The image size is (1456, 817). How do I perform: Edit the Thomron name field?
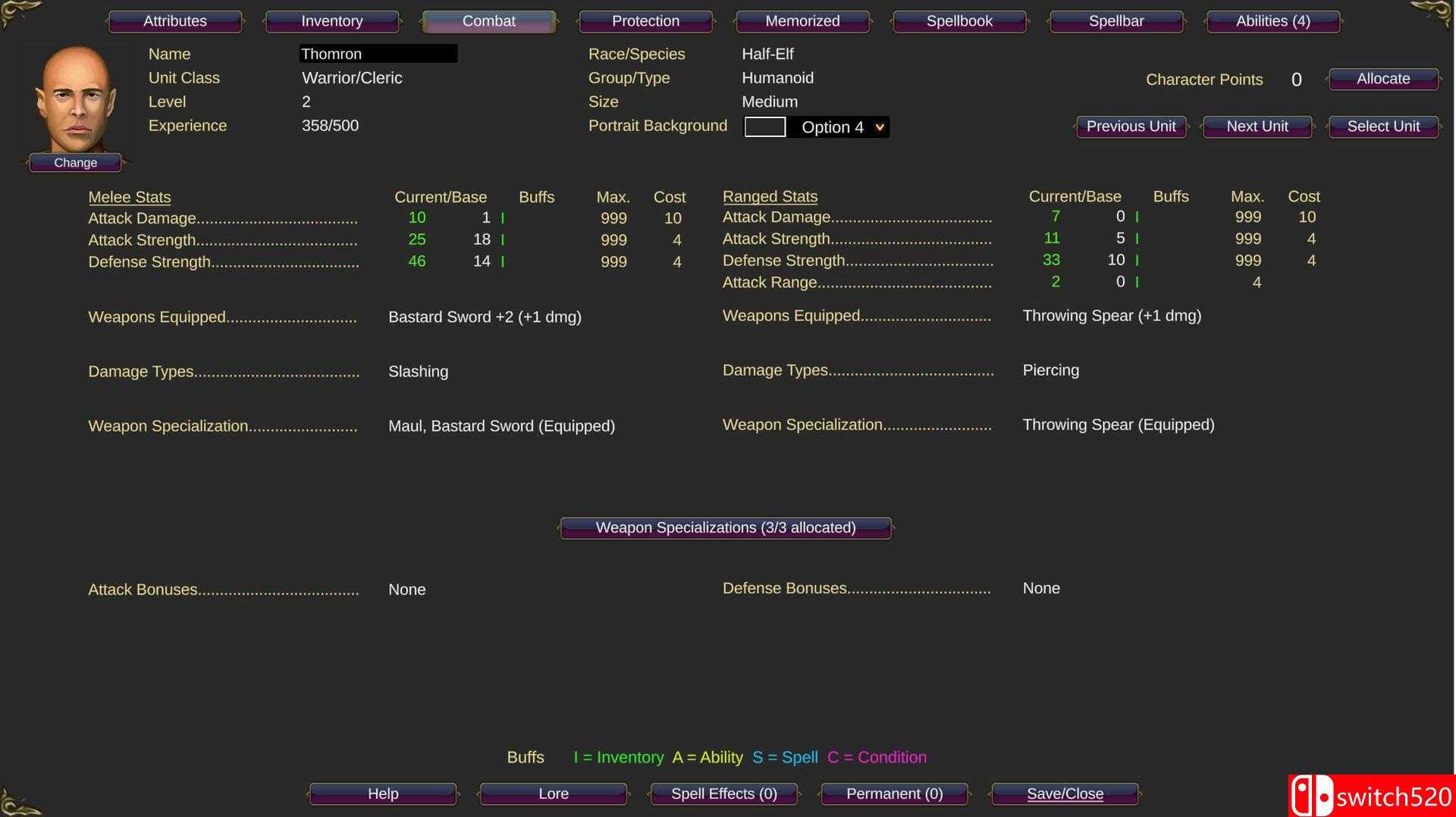pos(378,54)
